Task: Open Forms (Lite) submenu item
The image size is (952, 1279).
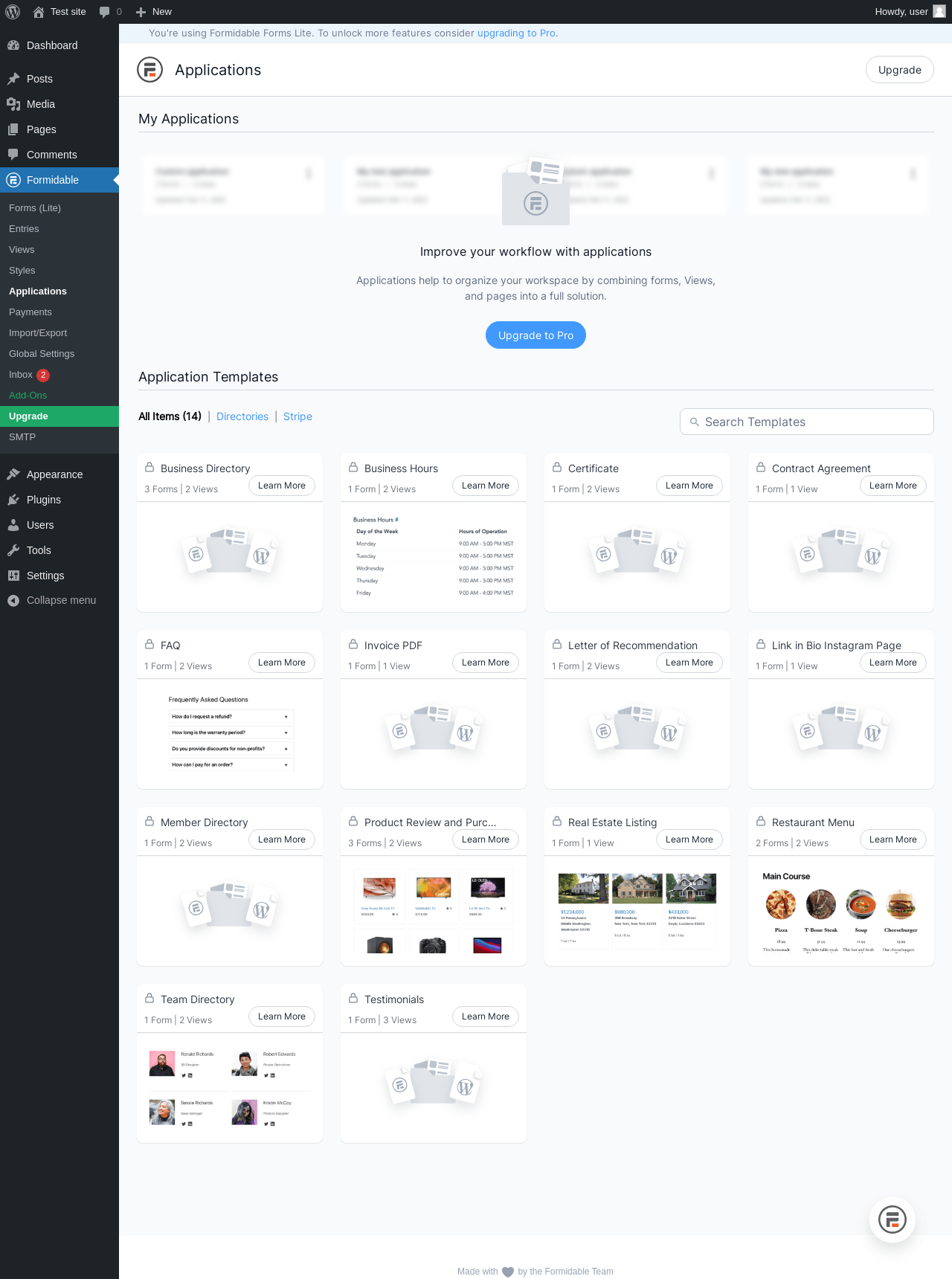Action: point(35,208)
